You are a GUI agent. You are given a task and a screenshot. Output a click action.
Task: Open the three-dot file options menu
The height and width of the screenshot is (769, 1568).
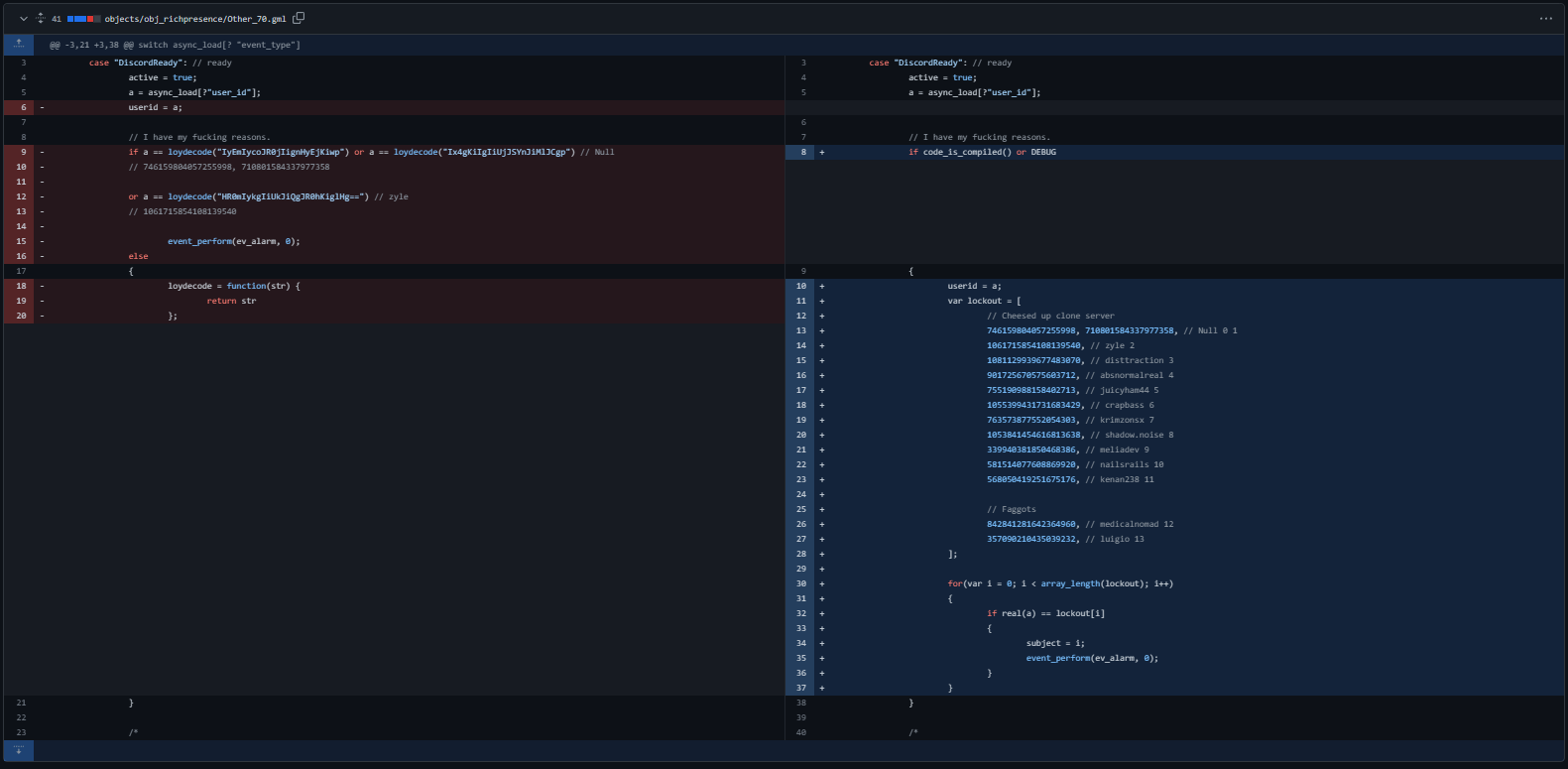click(1545, 18)
